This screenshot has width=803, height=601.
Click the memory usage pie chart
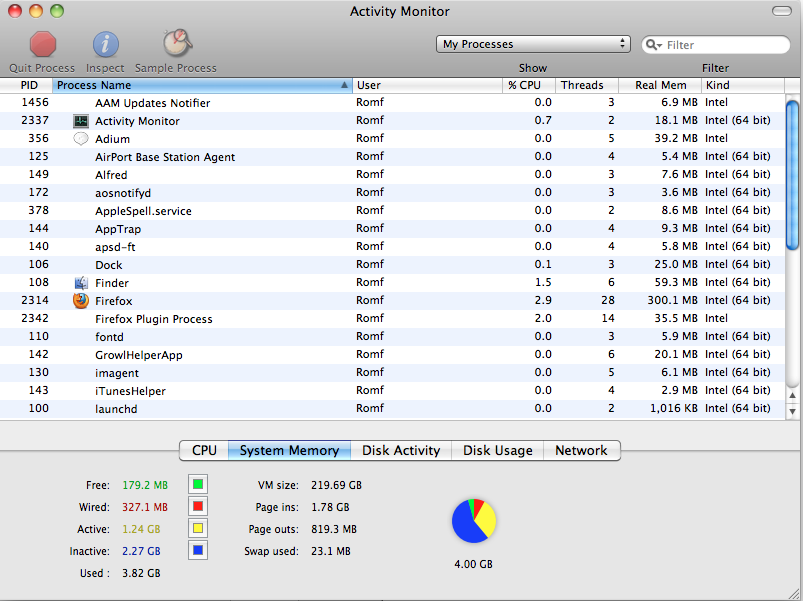pyautogui.click(x=474, y=521)
